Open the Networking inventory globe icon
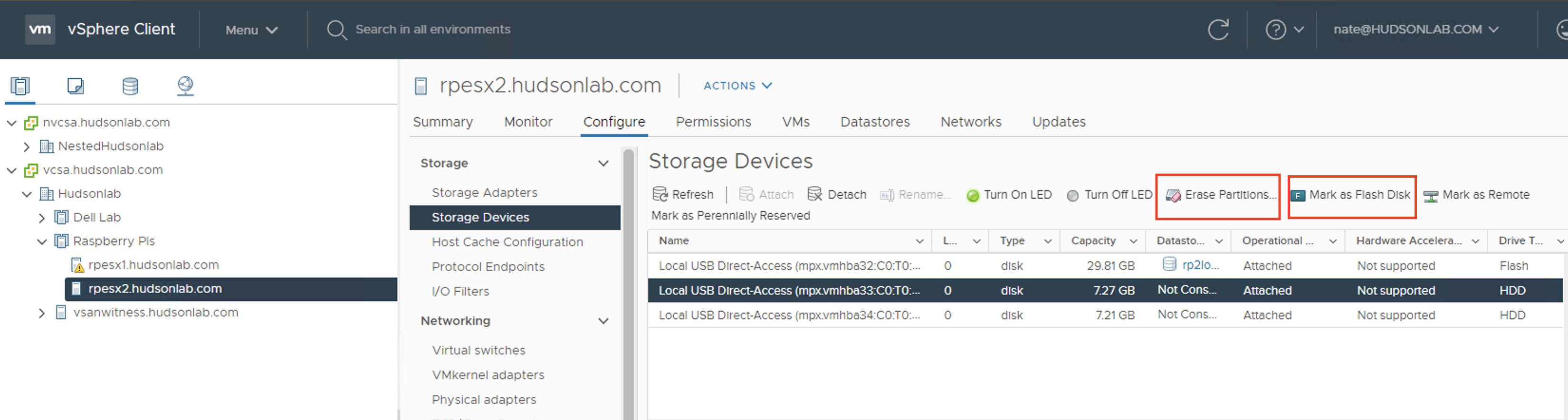The height and width of the screenshot is (420, 1568). [x=185, y=86]
